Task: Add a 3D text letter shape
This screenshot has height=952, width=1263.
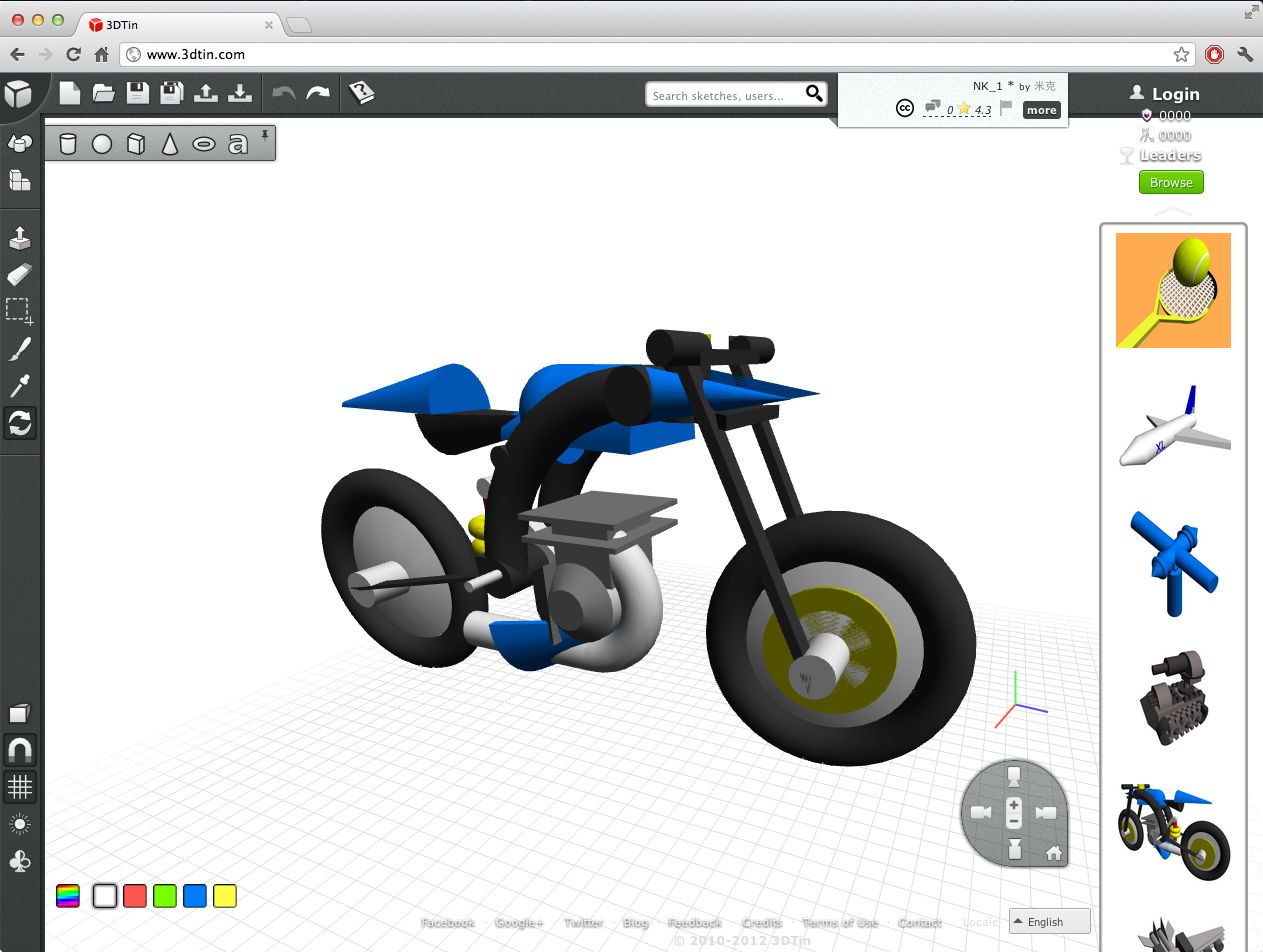Action: point(237,144)
